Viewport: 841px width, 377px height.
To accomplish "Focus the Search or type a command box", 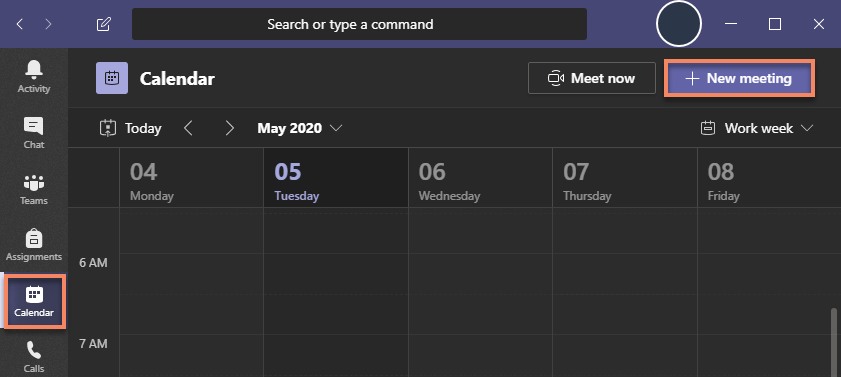I will (359, 24).
